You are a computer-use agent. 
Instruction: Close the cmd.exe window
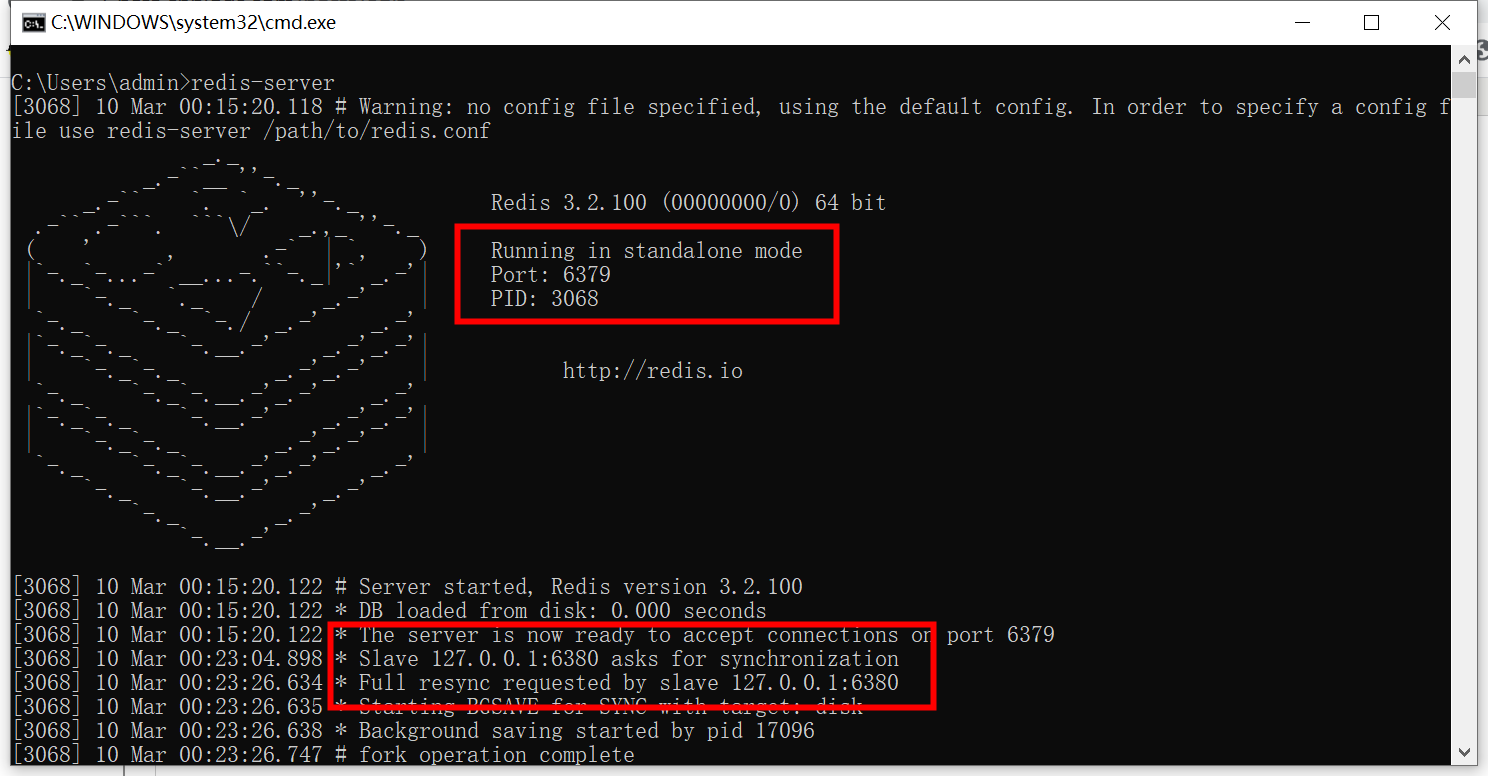[x=1441, y=23]
